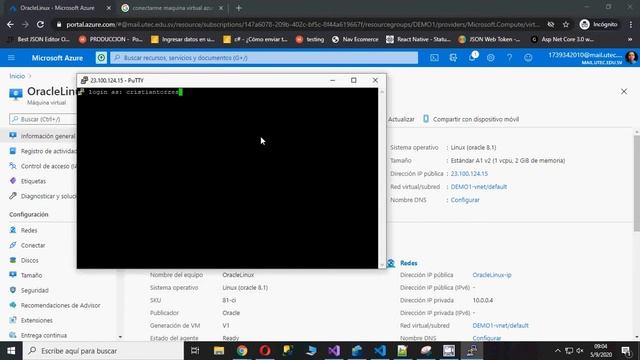Open Discos menu item

click(x=29, y=260)
